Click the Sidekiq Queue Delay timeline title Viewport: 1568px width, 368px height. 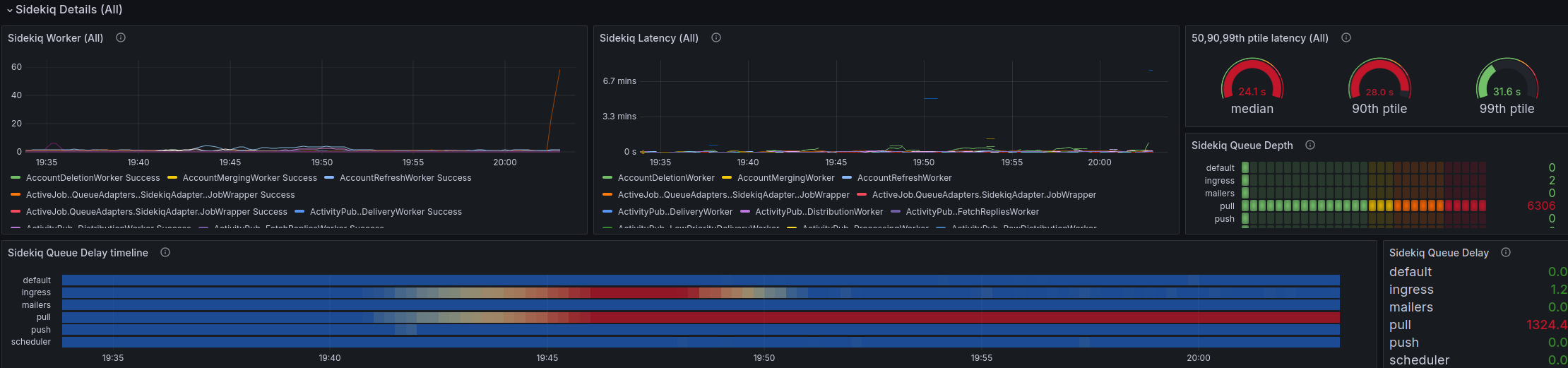[x=78, y=253]
